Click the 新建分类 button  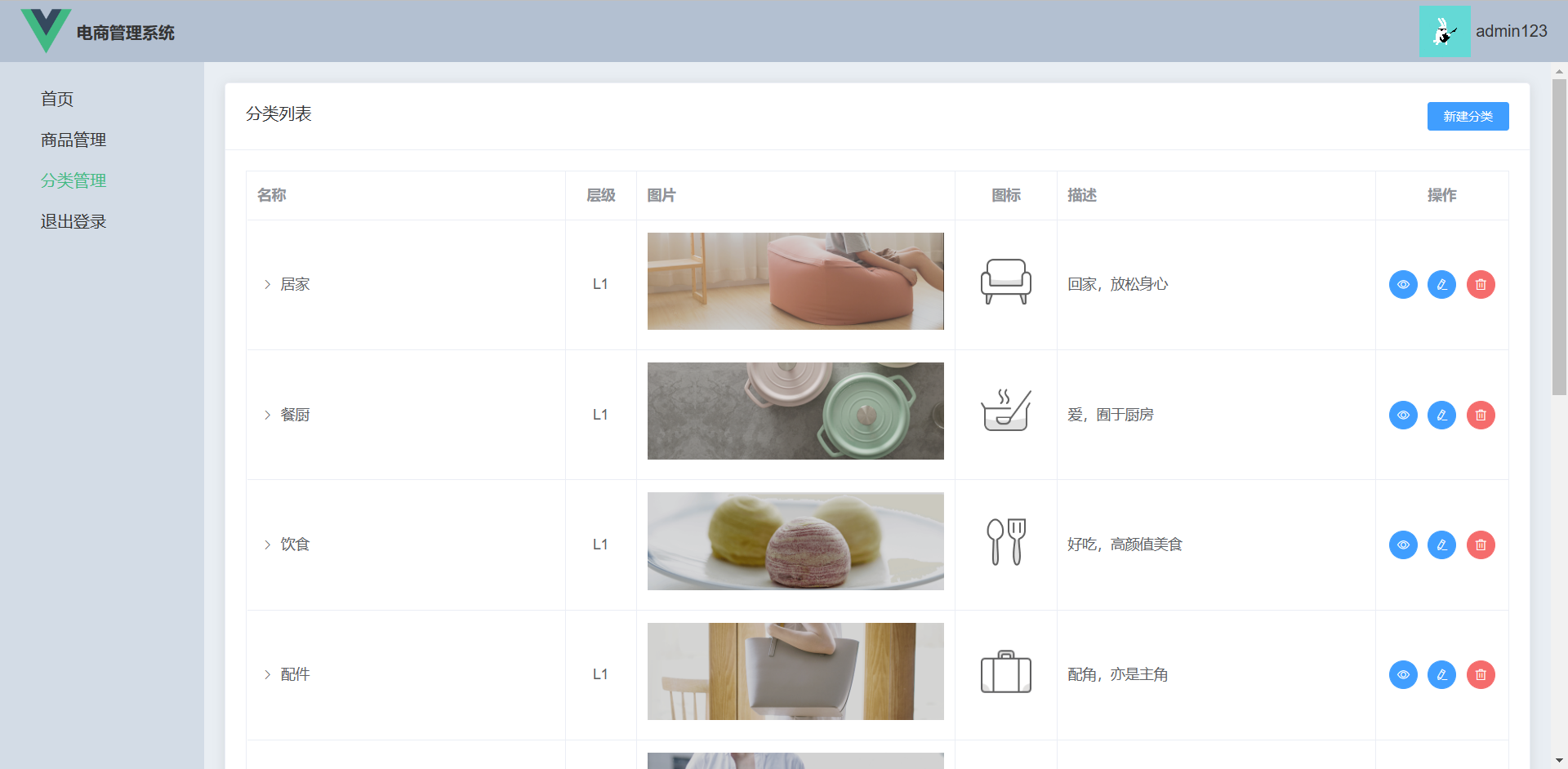pos(1468,116)
